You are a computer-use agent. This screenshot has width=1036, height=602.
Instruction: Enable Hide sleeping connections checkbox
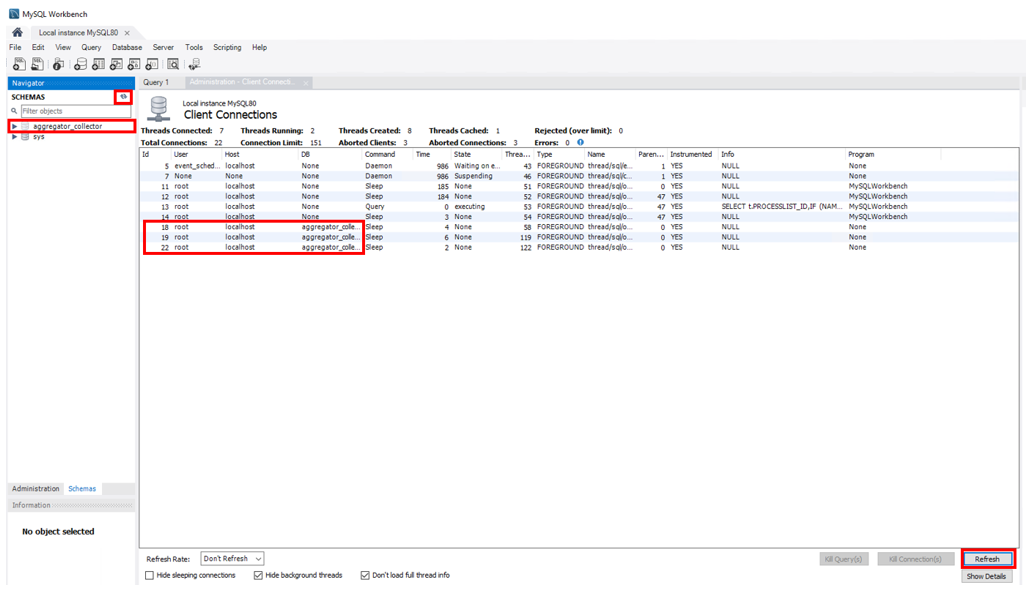pyautogui.click(x=150, y=576)
